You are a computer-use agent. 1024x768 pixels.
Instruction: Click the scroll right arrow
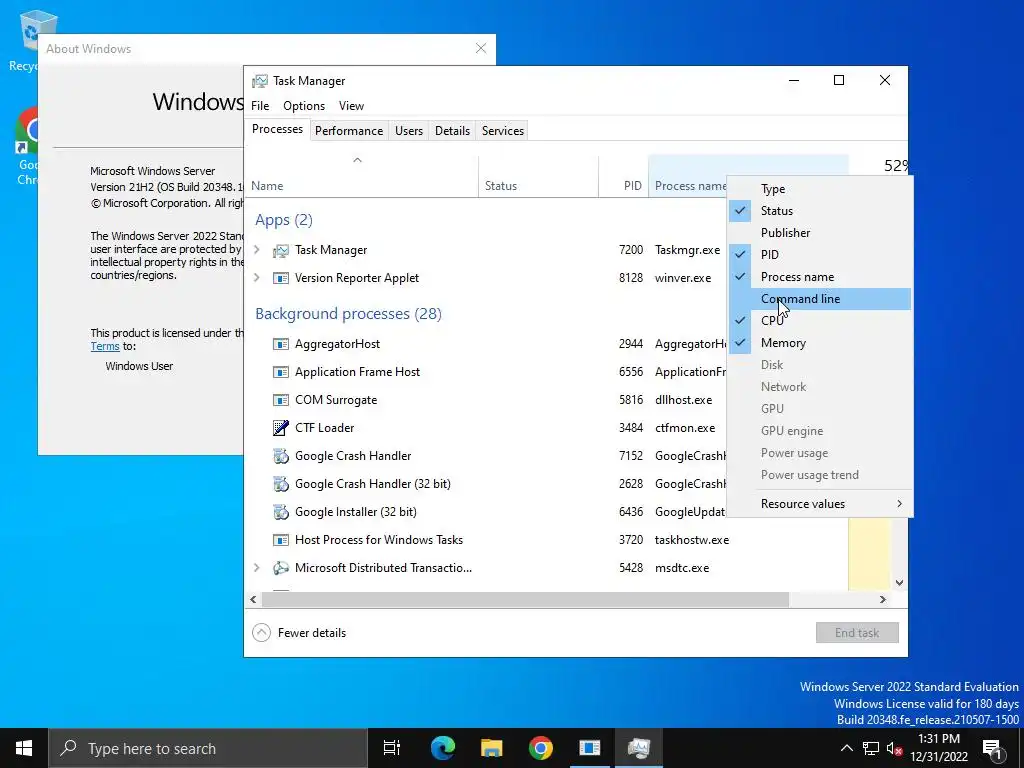click(883, 600)
